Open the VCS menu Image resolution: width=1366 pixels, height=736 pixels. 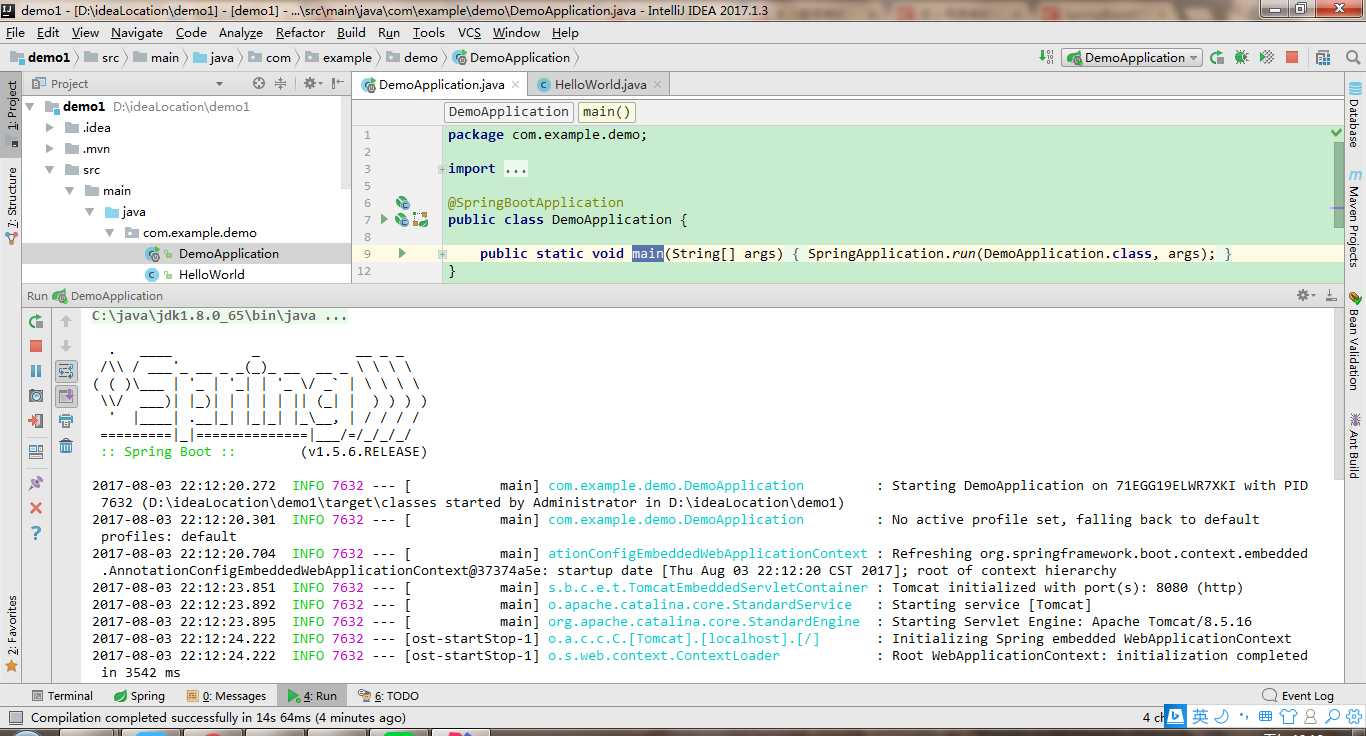coord(469,33)
